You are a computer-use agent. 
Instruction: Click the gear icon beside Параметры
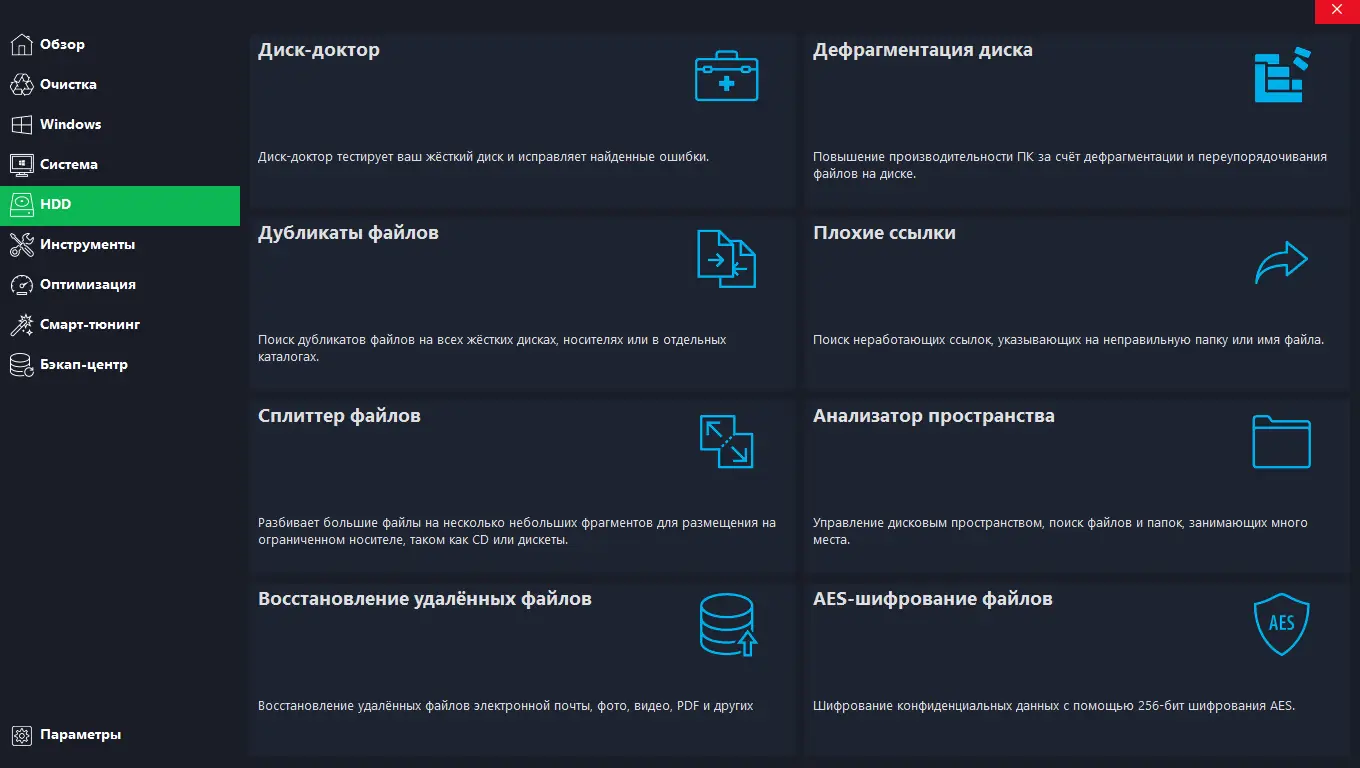pyautogui.click(x=21, y=734)
